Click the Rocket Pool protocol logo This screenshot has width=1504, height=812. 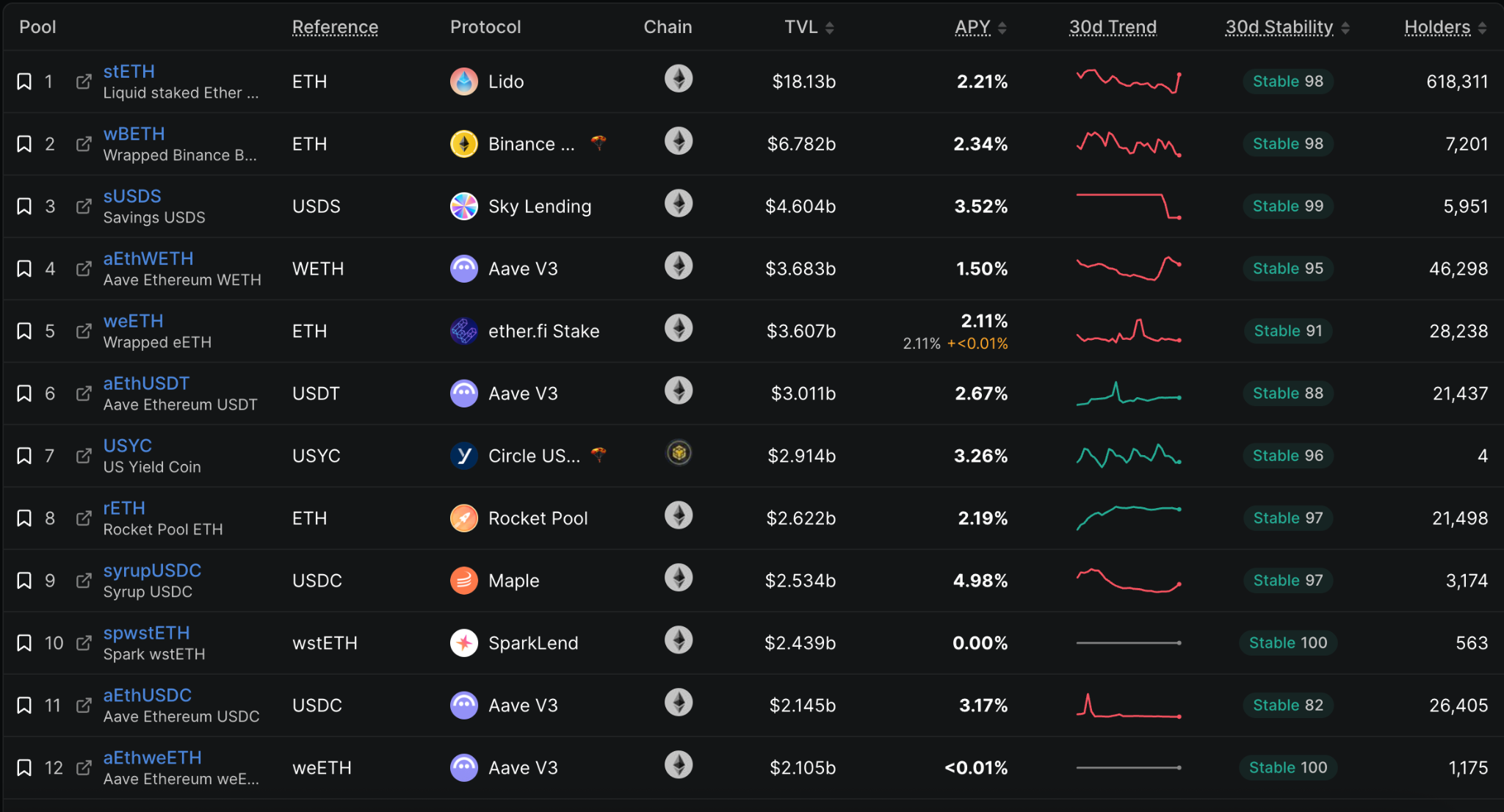(464, 518)
